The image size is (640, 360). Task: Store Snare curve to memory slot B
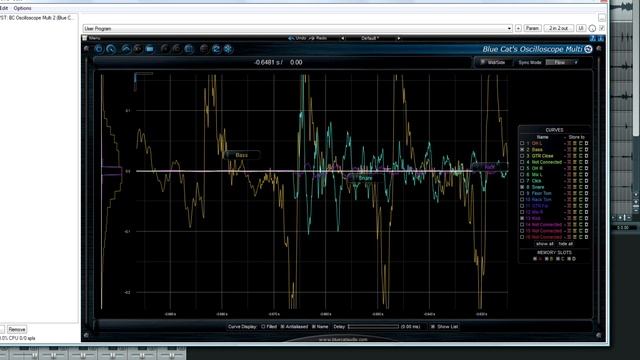pos(575,187)
